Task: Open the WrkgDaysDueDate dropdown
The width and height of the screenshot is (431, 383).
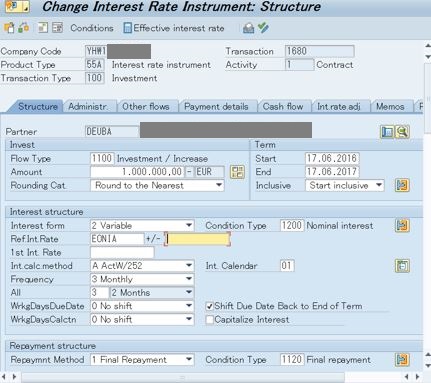Action: pos(142,306)
